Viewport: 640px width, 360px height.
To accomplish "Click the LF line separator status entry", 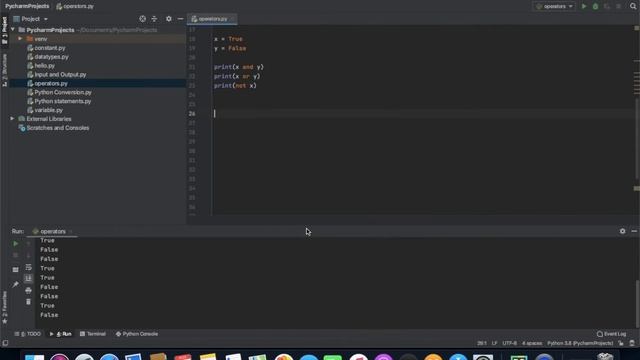I will pyautogui.click(x=494, y=343).
